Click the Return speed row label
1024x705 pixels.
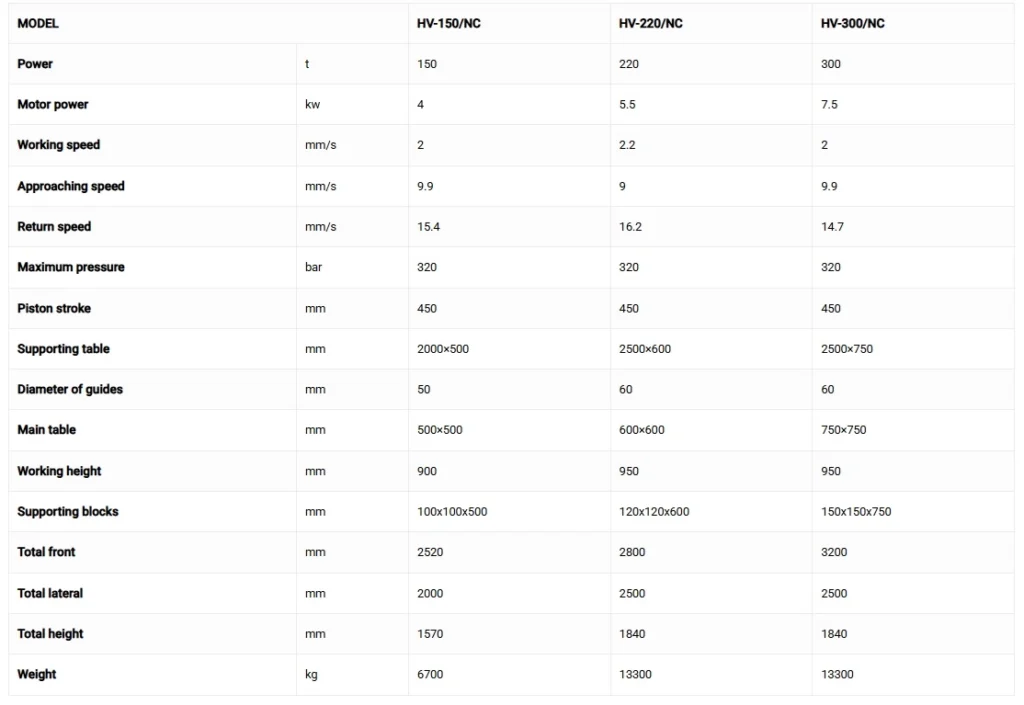point(54,227)
